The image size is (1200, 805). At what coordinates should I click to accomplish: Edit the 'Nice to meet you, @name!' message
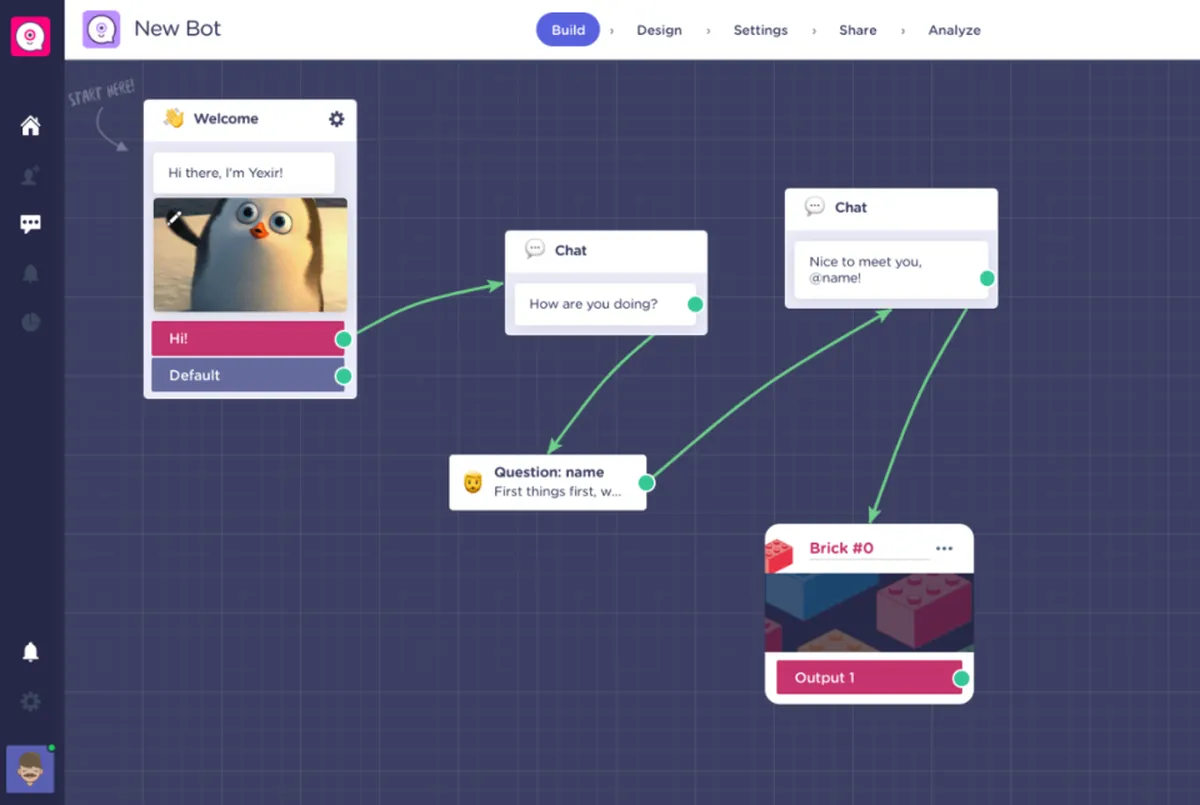tap(890, 270)
